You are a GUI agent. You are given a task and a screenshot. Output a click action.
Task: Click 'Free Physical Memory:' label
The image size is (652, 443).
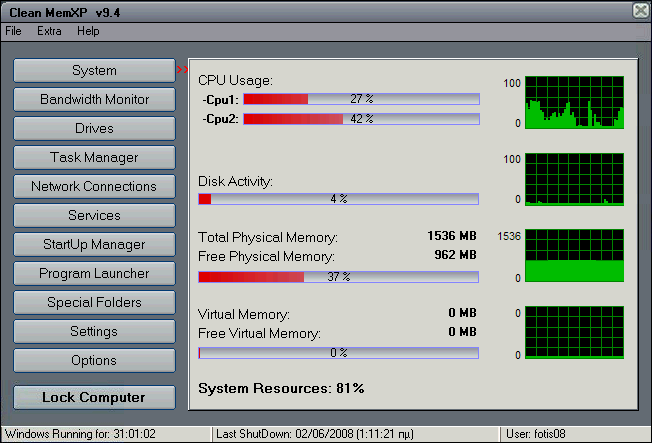click(266, 256)
